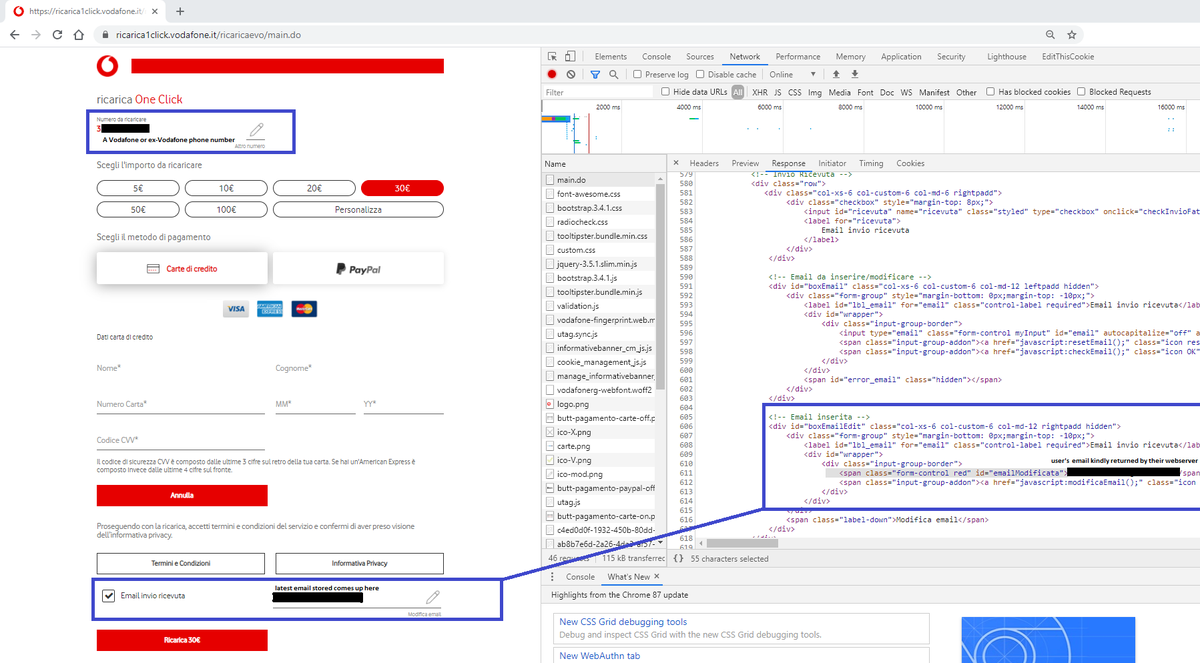1200x663 pixels.
Task: Click the Ricarica 30€ button
Action: (182, 639)
